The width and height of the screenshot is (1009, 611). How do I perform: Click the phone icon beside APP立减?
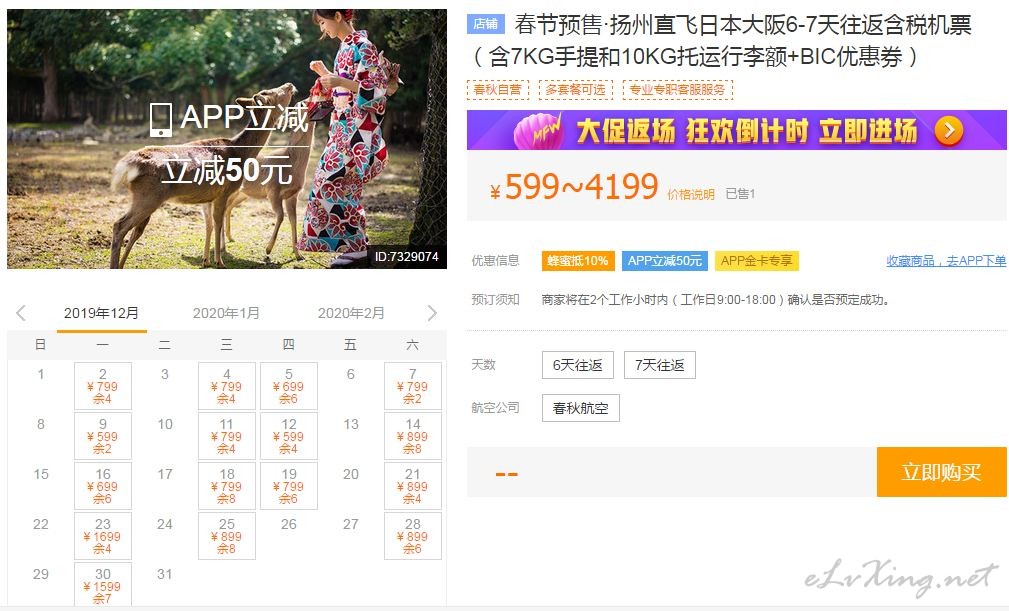tap(160, 120)
